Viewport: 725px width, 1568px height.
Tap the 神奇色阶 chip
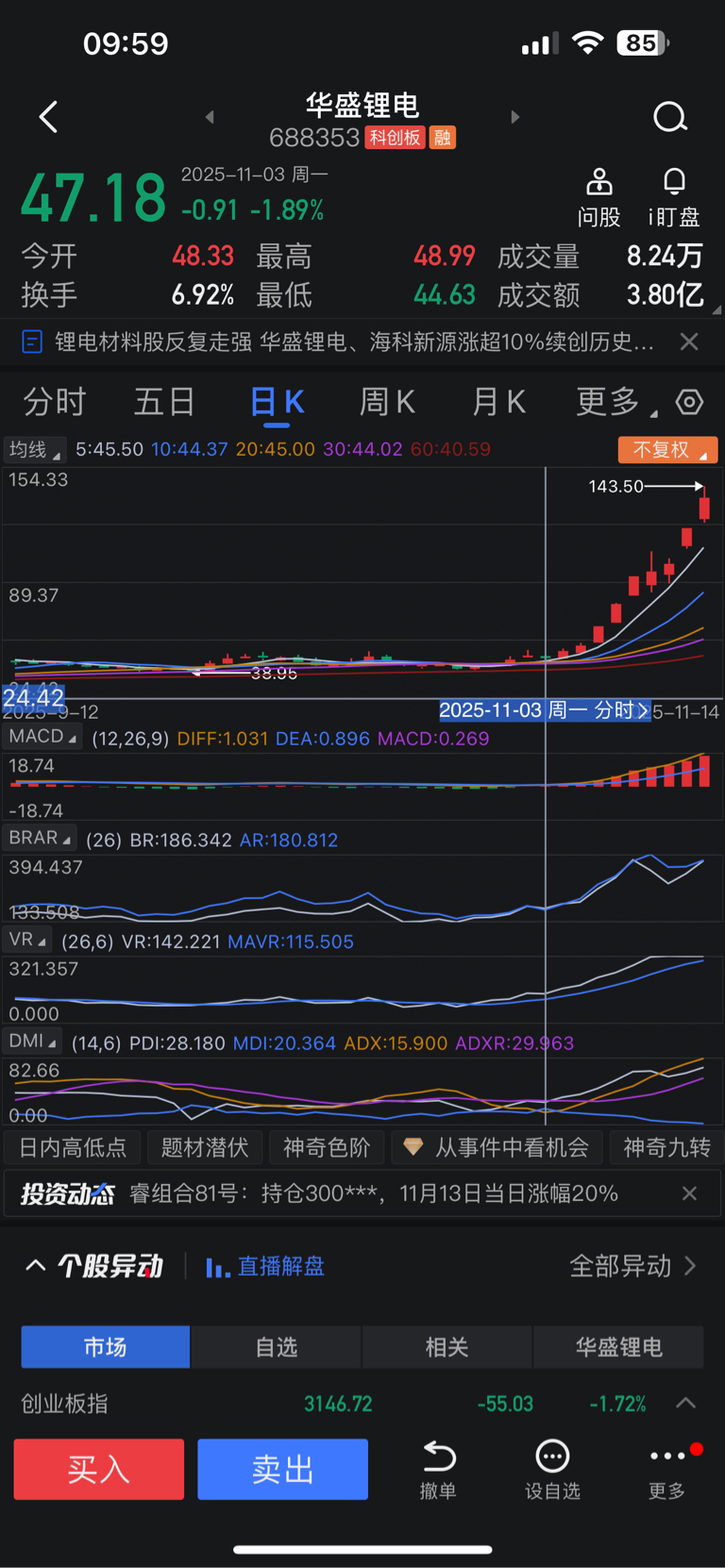327,1147
